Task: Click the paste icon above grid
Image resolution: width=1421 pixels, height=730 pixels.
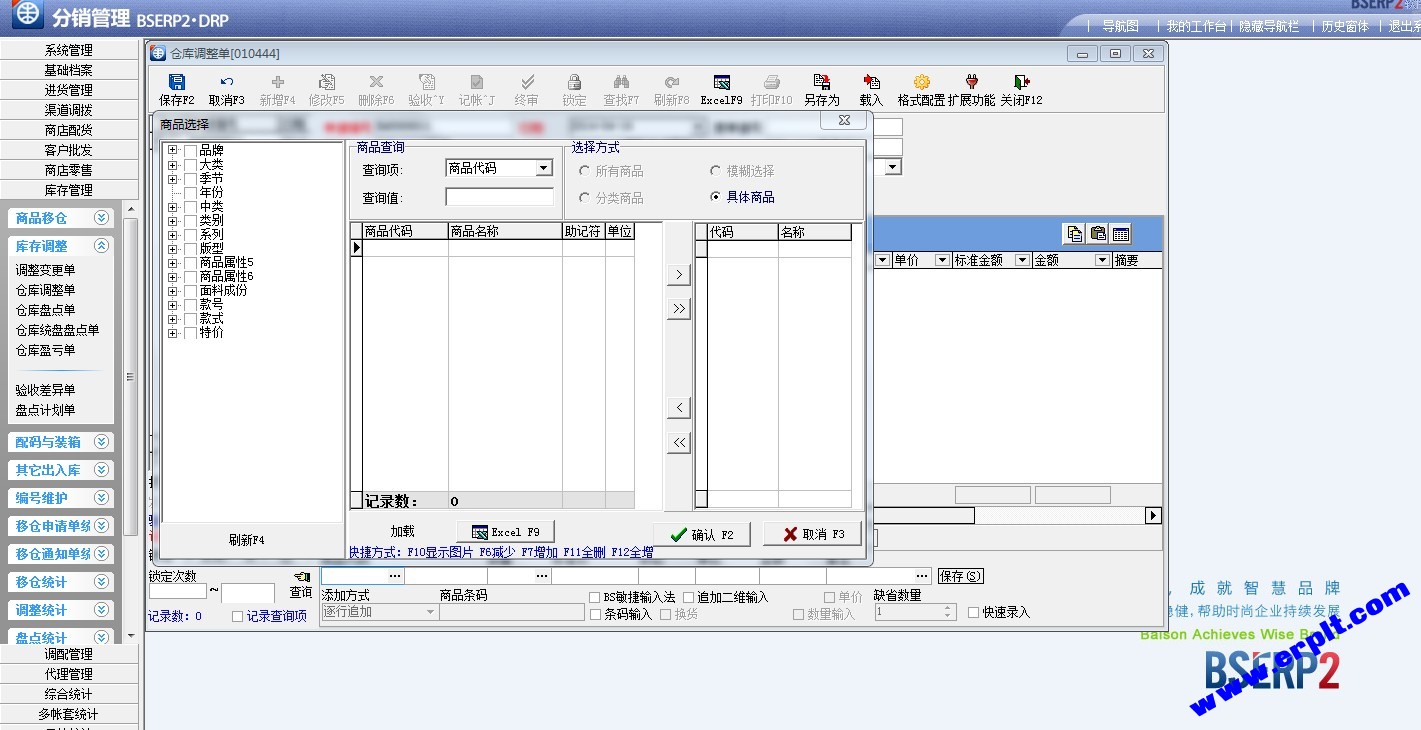Action: [1098, 233]
